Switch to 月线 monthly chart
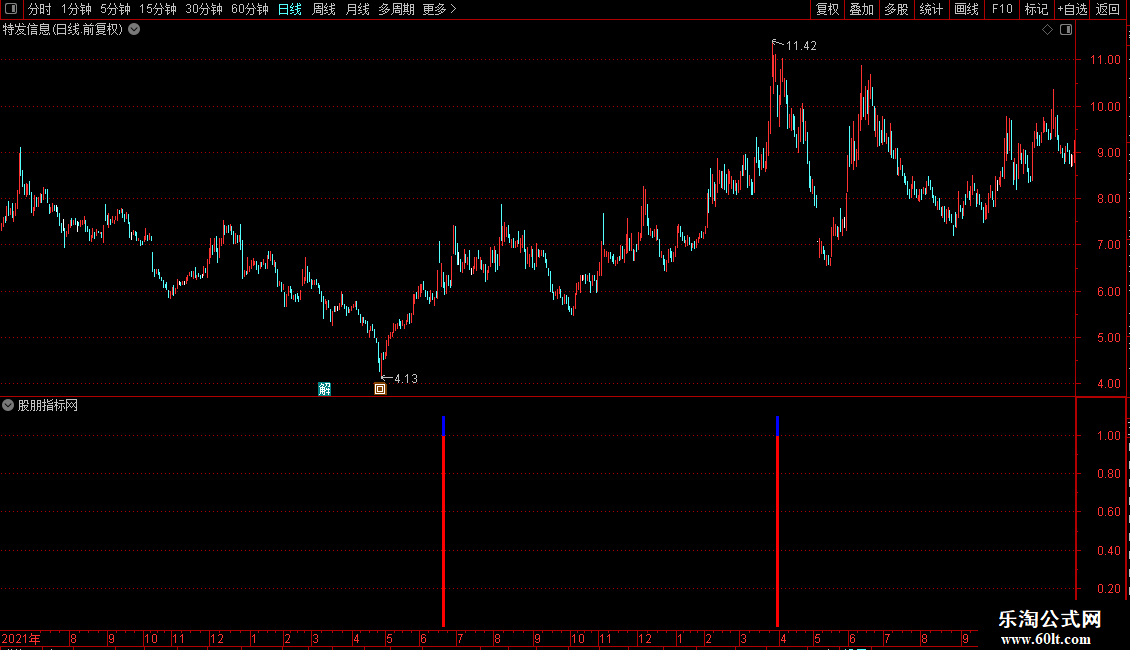This screenshot has height=650, width=1130. pyautogui.click(x=357, y=9)
